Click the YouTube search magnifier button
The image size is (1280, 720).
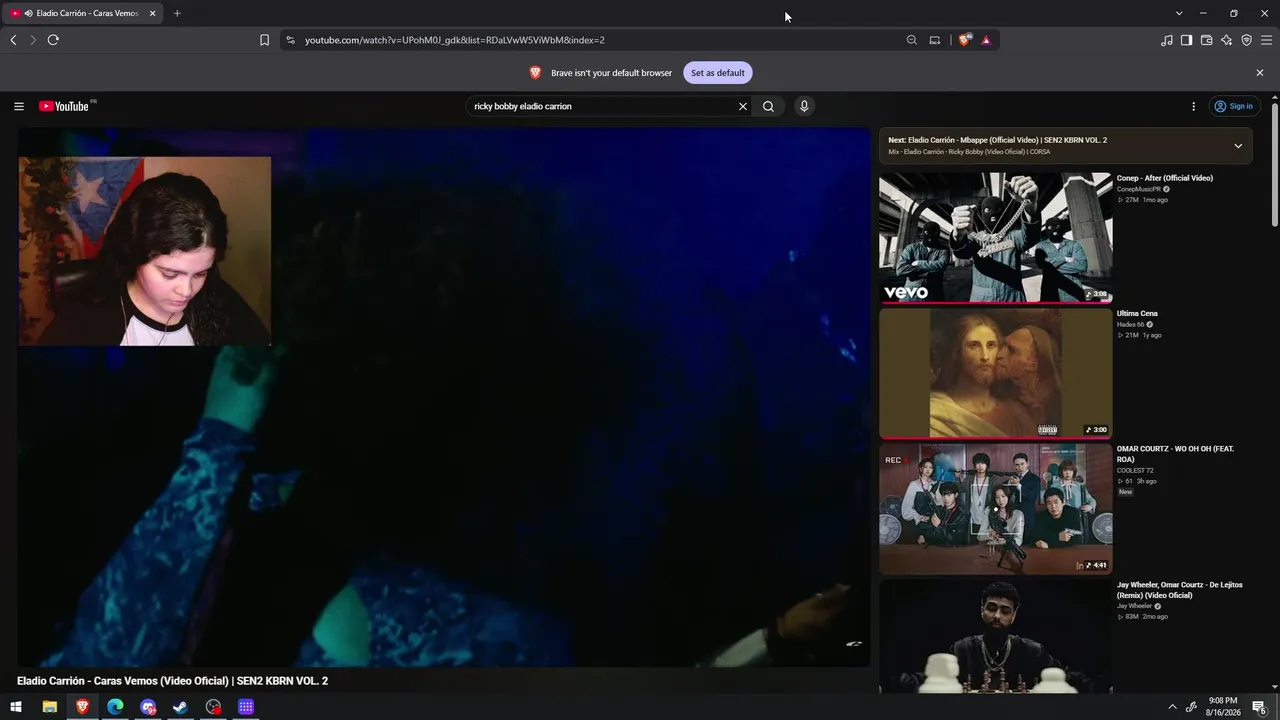tap(768, 106)
